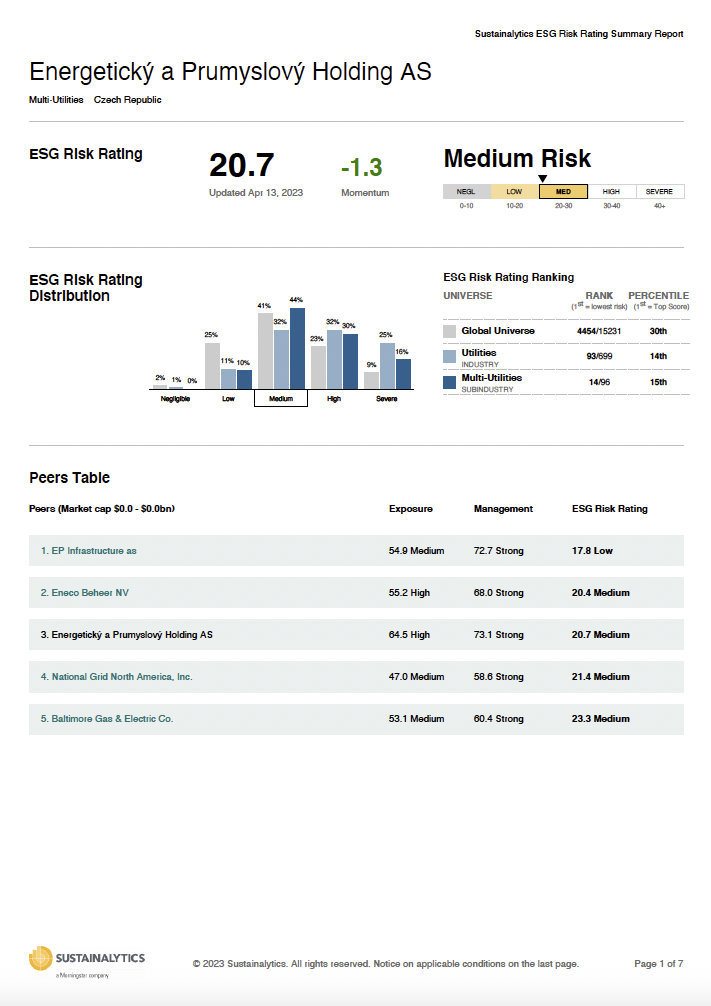This screenshot has width=711, height=1006.
Task: Click the Energetický a Prumyslový Holding AS row
Action: coord(127,635)
